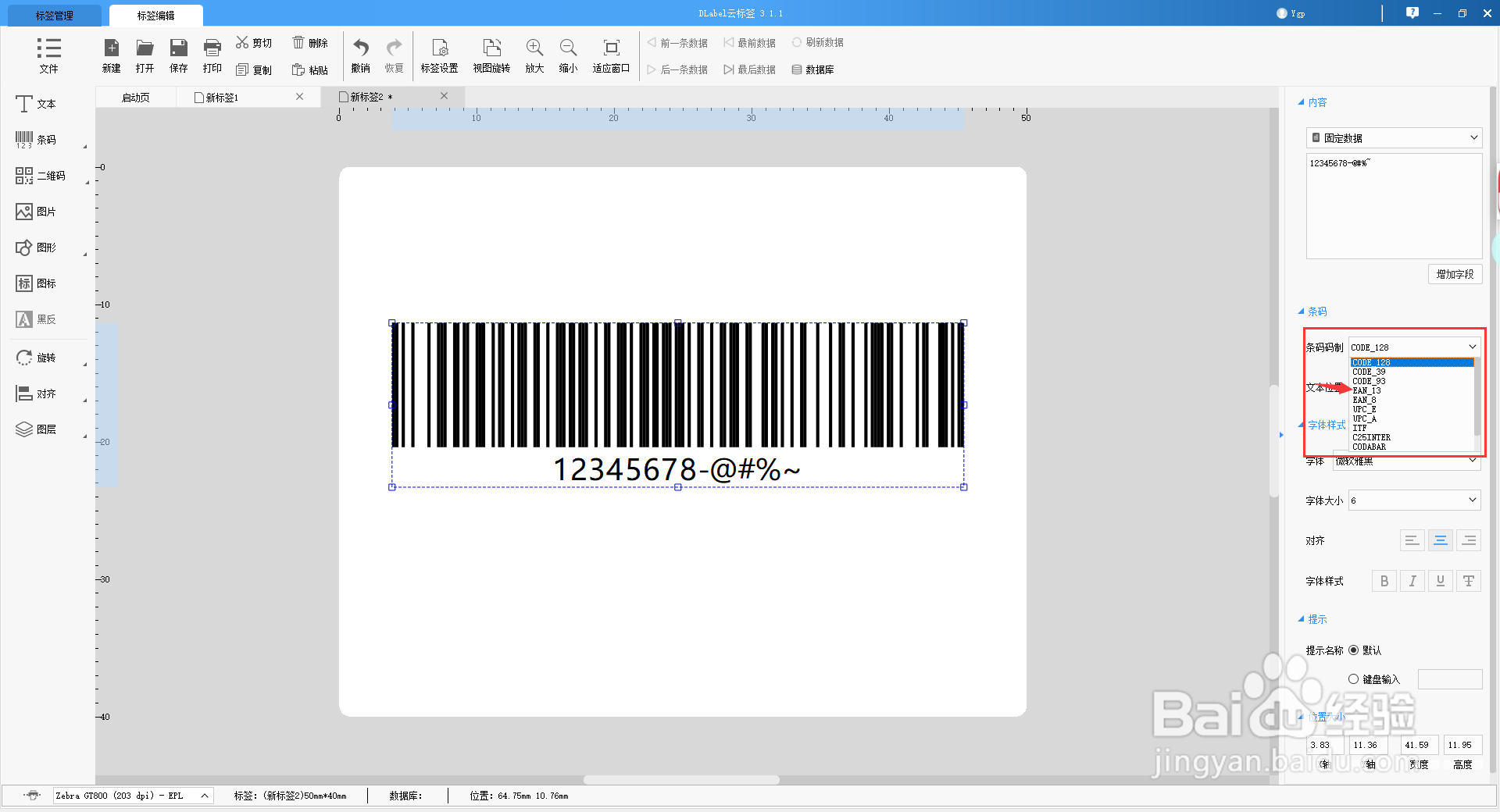Copy the selection with 复制
Image resolution: width=1500 pixels, height=812 pixels.
[x=254, y=69]
